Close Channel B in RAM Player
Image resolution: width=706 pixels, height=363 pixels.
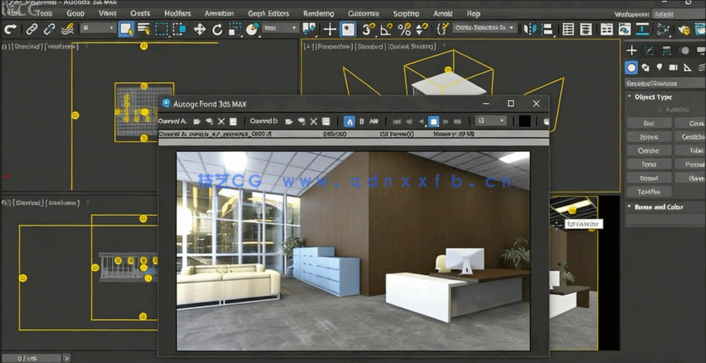(x=314, y=121)
